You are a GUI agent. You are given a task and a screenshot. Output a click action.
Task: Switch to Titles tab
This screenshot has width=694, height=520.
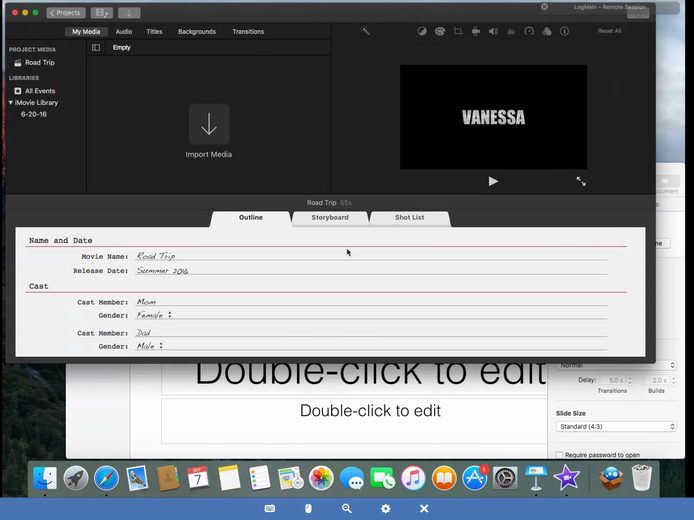(154, 31)
